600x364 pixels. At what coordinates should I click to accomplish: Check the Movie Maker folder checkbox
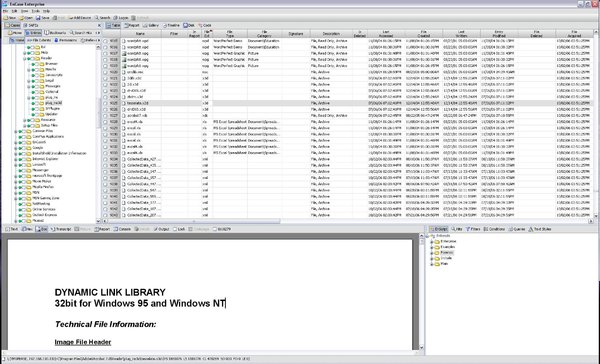point(24,181)
